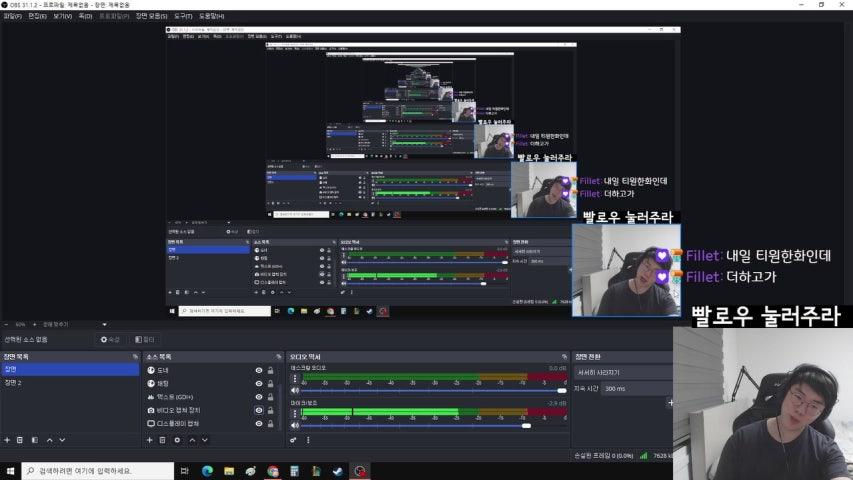Screen dimensions: 853x480
Task: Hide the 디스플레이 캡쳐 source
Action: pyautogui.click(x=259, y=423)
